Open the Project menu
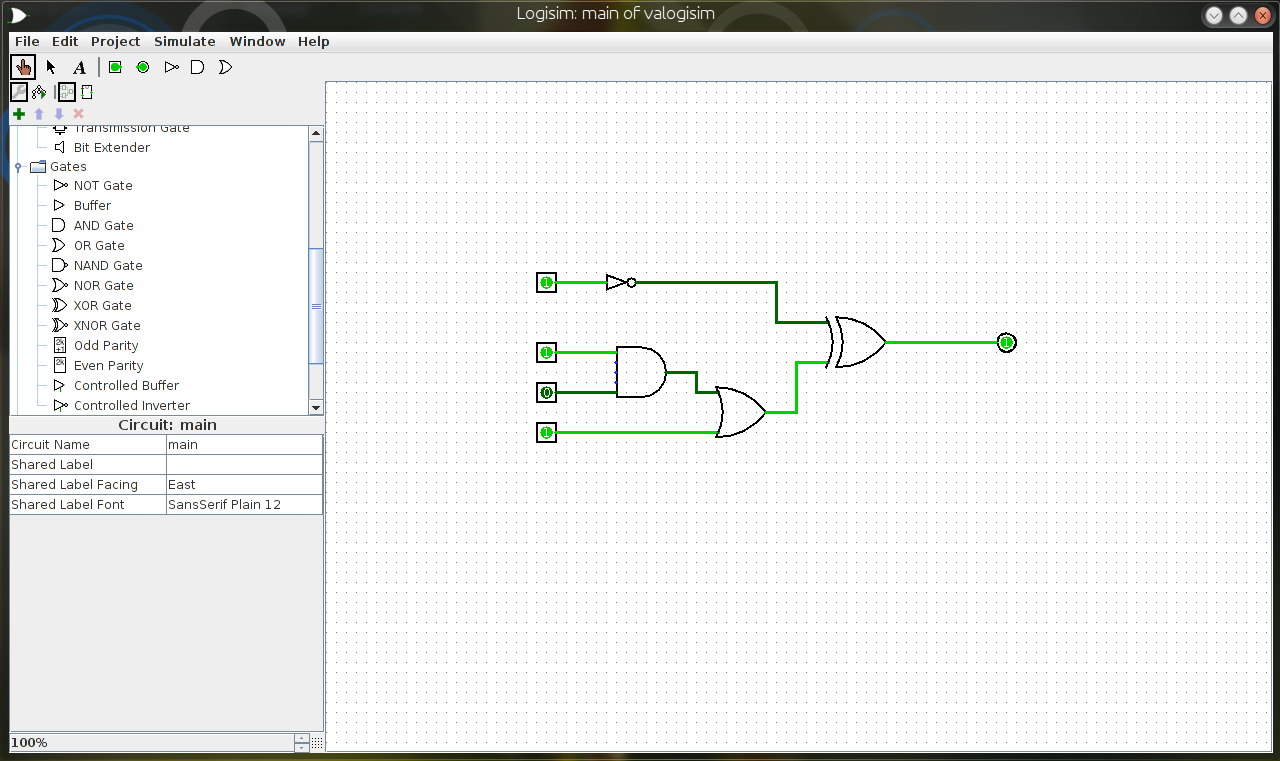This screenshot has height=761, width=1280. [x=115, y=41]
